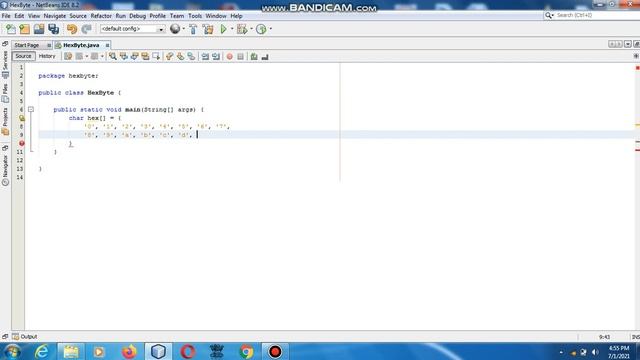This screenshot has height=360, width=640.
Task: Click the red error marker on line 10
Action: 22,143
